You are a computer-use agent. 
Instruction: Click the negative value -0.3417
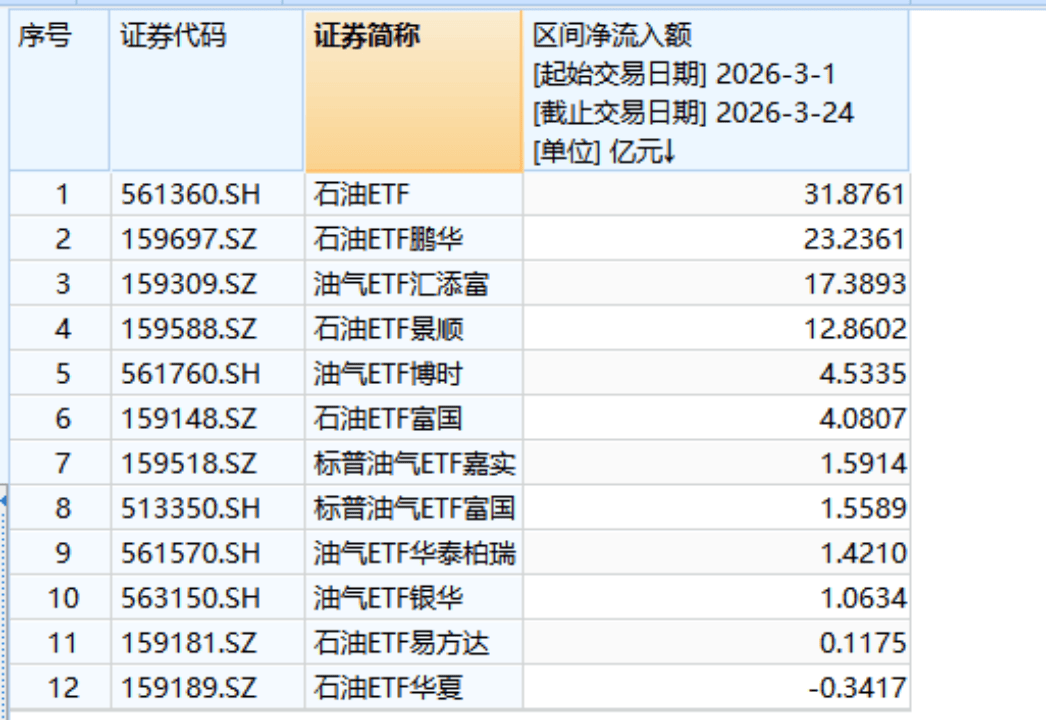tap(858, 688)
